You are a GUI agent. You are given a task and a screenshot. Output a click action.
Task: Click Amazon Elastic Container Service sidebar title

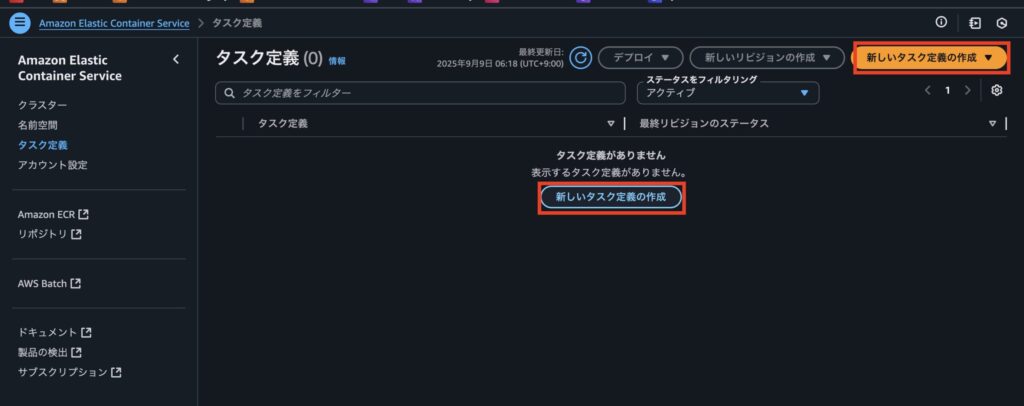(x=70, y=68)
